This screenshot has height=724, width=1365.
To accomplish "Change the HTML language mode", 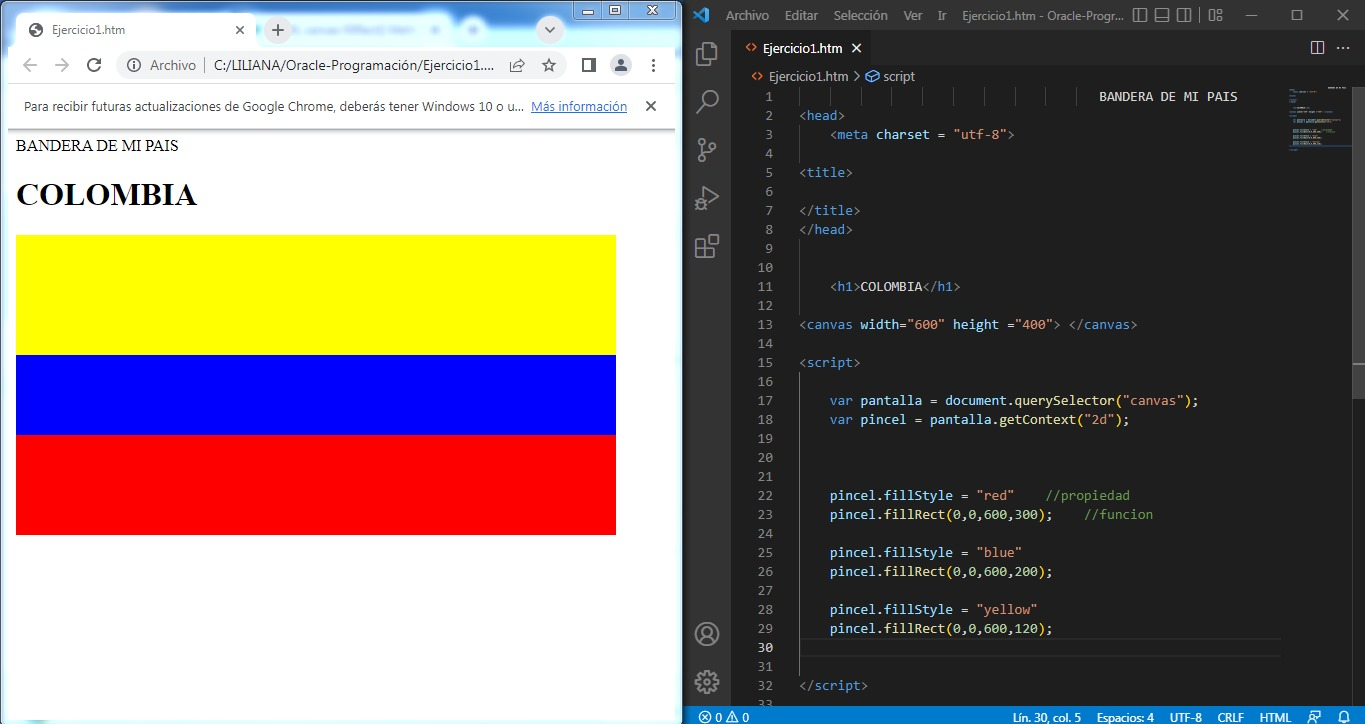I will (1275, 716).
